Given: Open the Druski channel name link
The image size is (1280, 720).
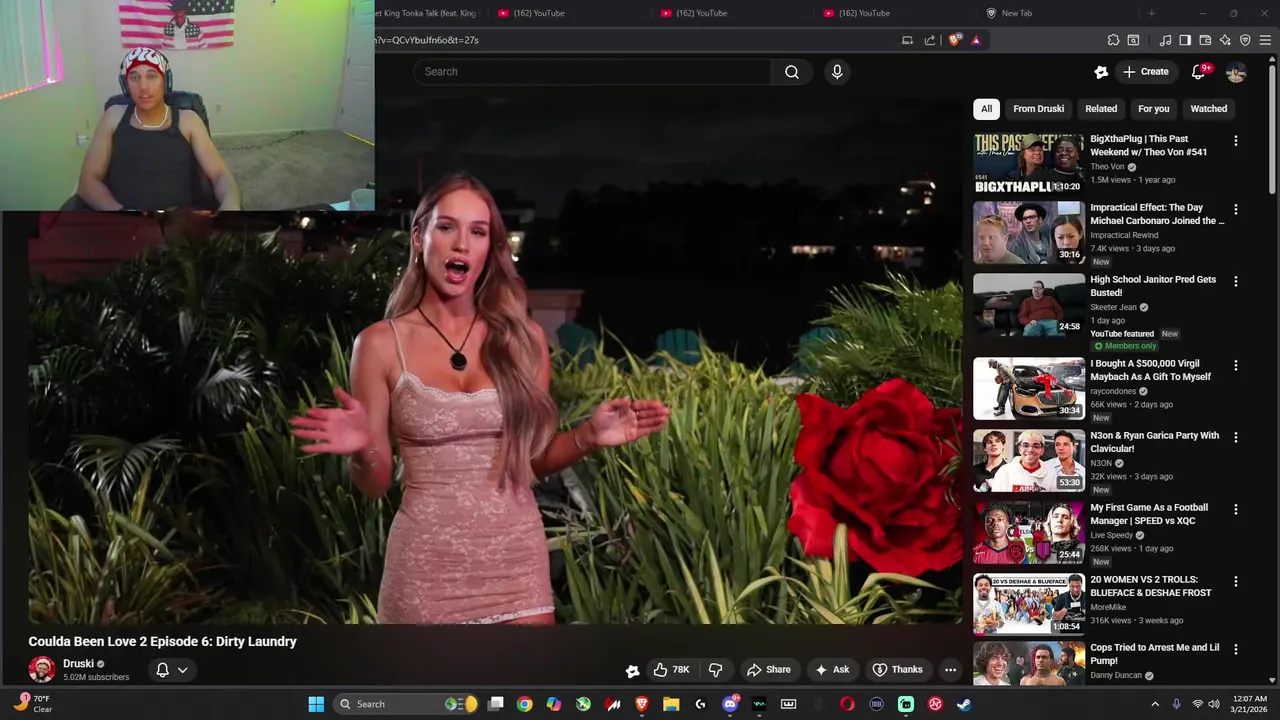Looking at the screenshot, I should tap(78, 664).
